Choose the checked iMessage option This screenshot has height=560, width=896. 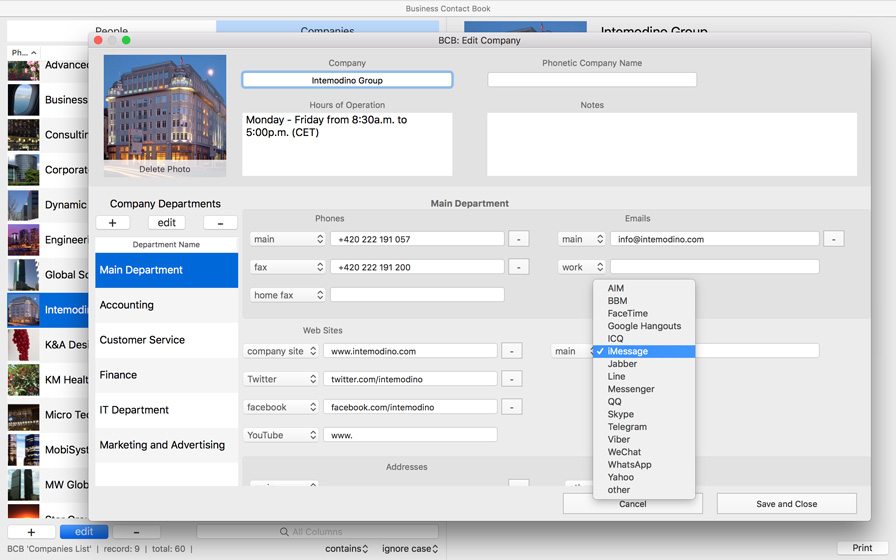click(644, 351)
